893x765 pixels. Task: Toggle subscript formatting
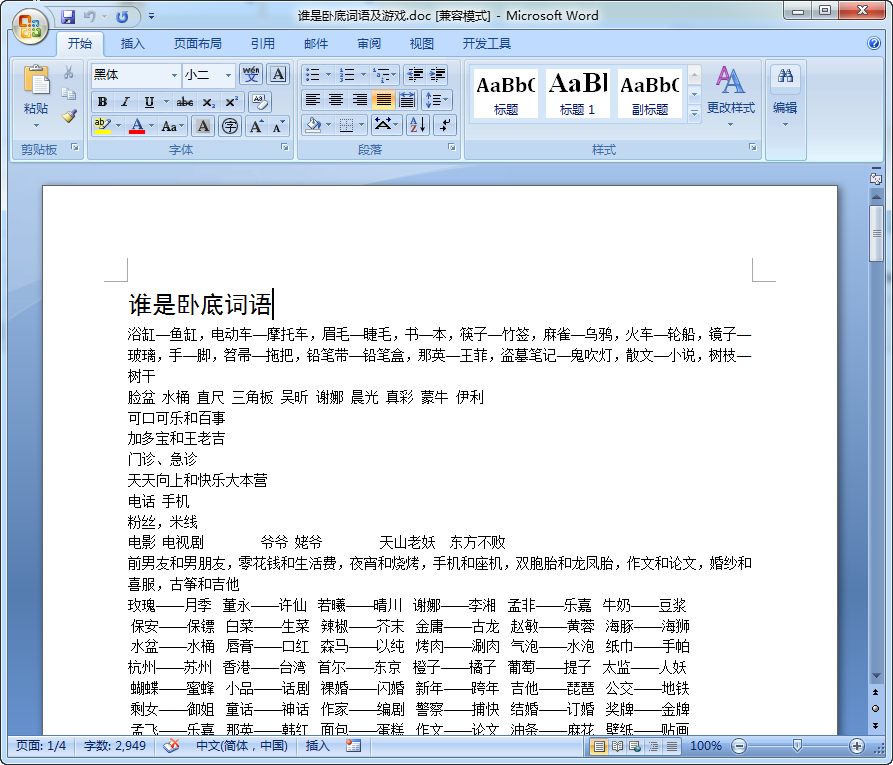[x=207, y=101]
